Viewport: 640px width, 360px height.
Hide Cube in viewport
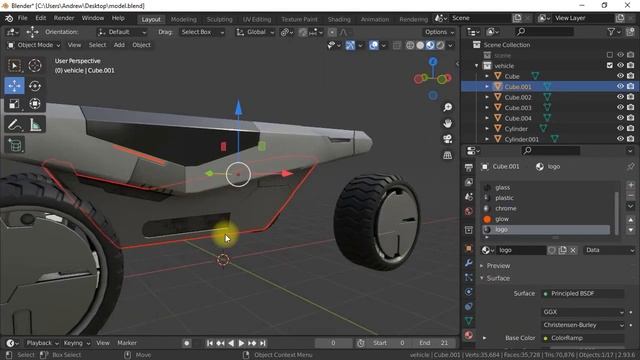coord(620,76)
